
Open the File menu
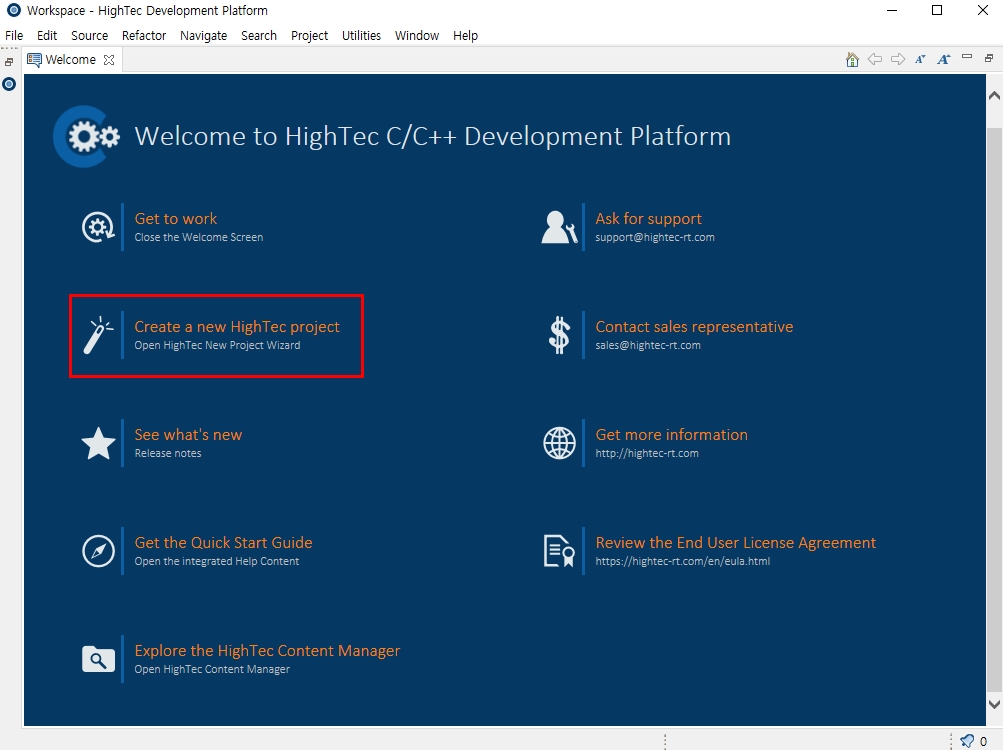(14, 35)
